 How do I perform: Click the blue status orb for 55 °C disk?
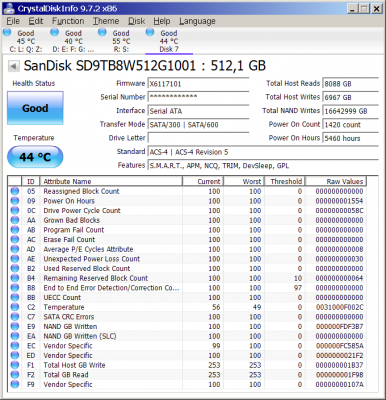[102, 33]
